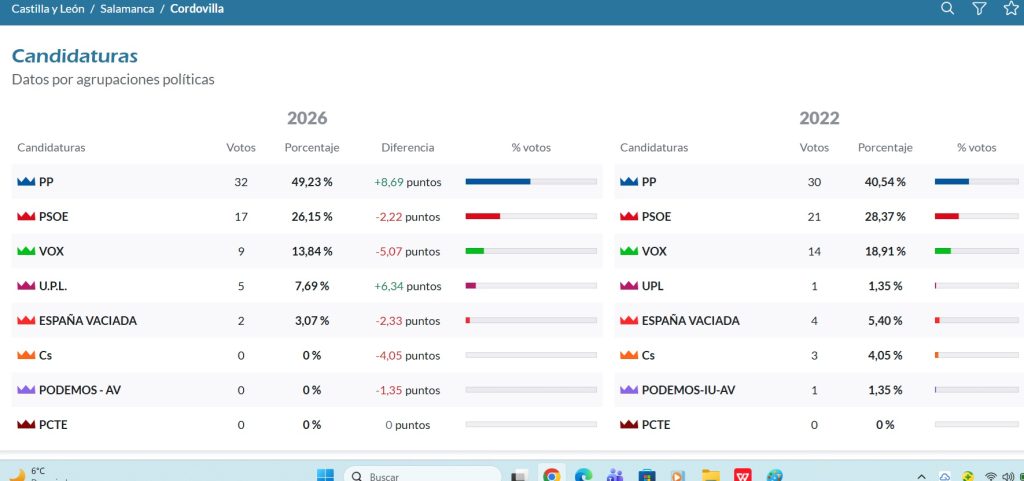Select the Diferencia column header

click(x=408, y=147)
